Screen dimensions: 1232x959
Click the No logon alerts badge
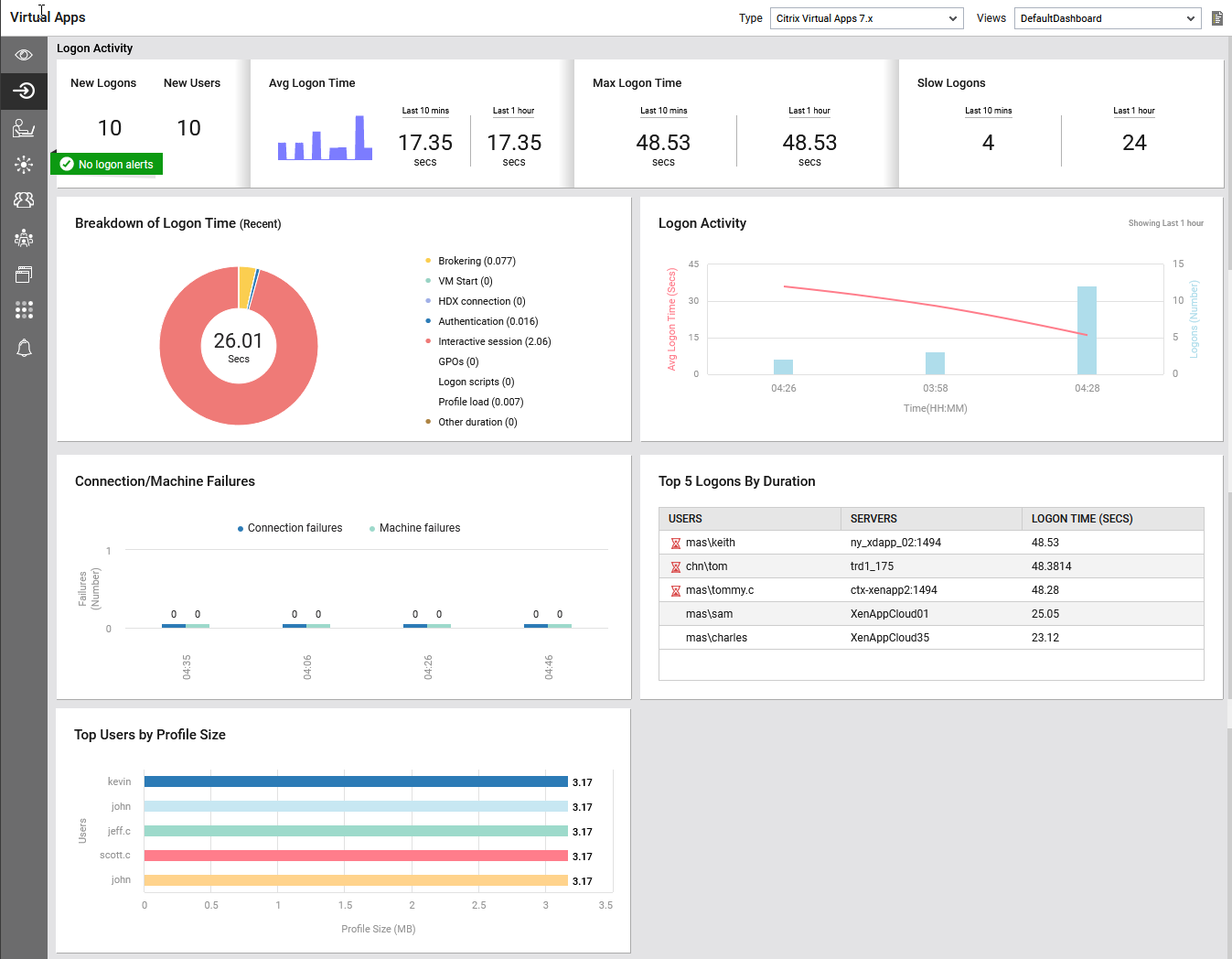[x=107, y=165]
